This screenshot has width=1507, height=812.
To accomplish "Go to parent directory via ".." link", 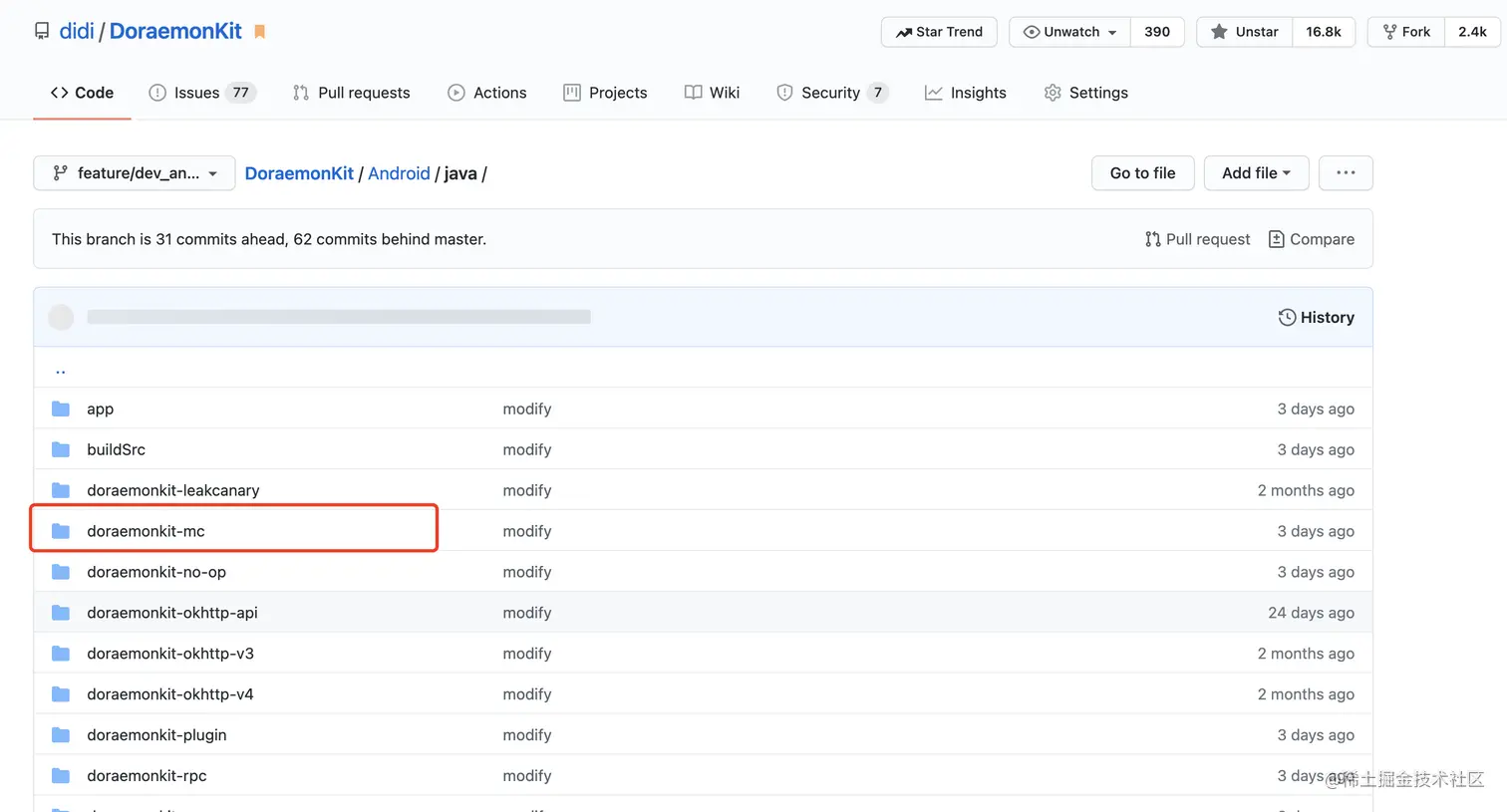I will click(x=61, y=370).
